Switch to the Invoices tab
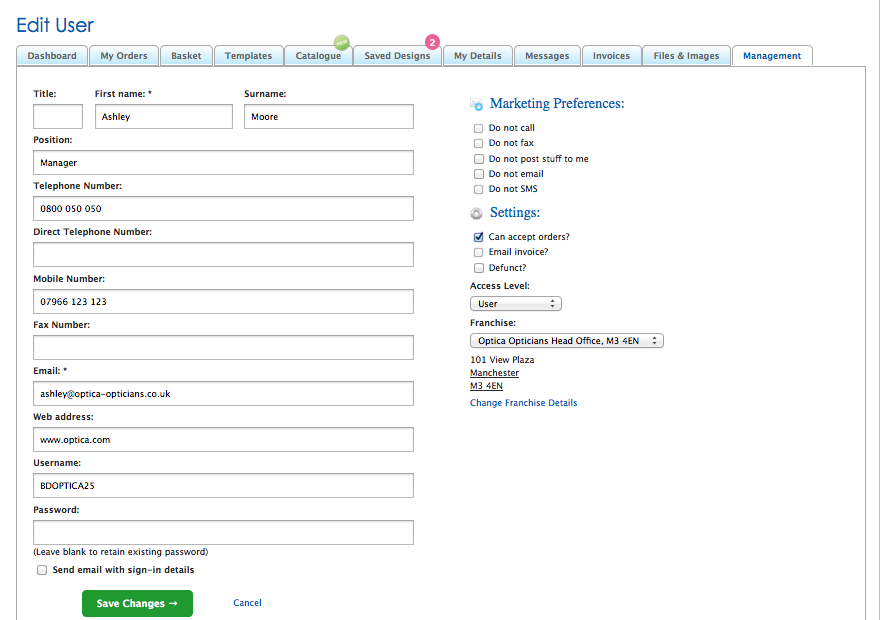This screenshot has height=620, width=880. [x=611, y=56]
